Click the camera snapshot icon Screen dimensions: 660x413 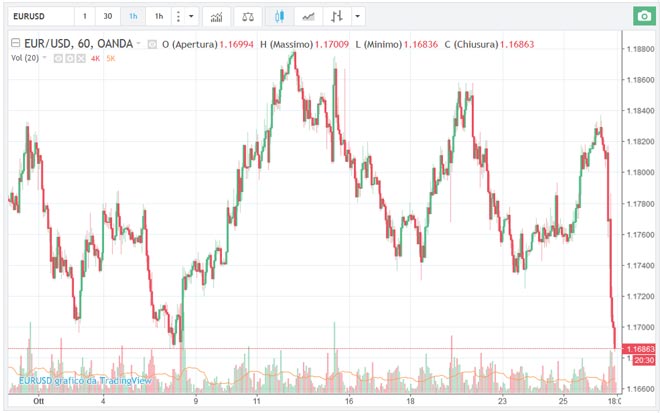[x=642, y=17]
